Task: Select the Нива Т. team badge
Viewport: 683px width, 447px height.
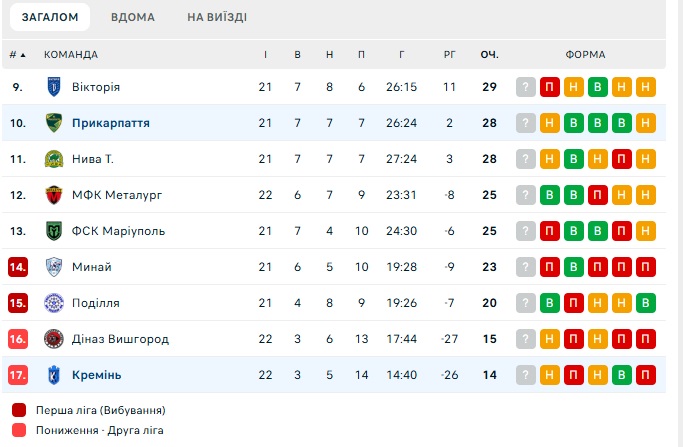Action: coord(54,159)
